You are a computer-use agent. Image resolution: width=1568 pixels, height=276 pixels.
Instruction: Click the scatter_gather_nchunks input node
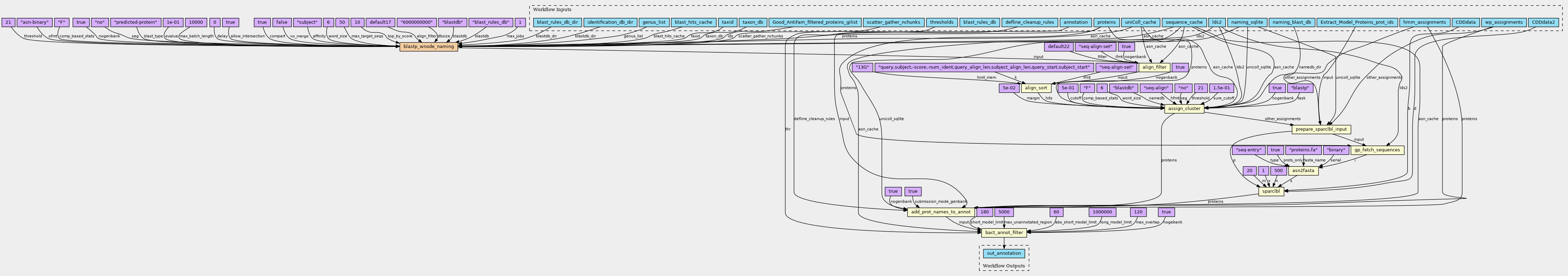point(893,22)
